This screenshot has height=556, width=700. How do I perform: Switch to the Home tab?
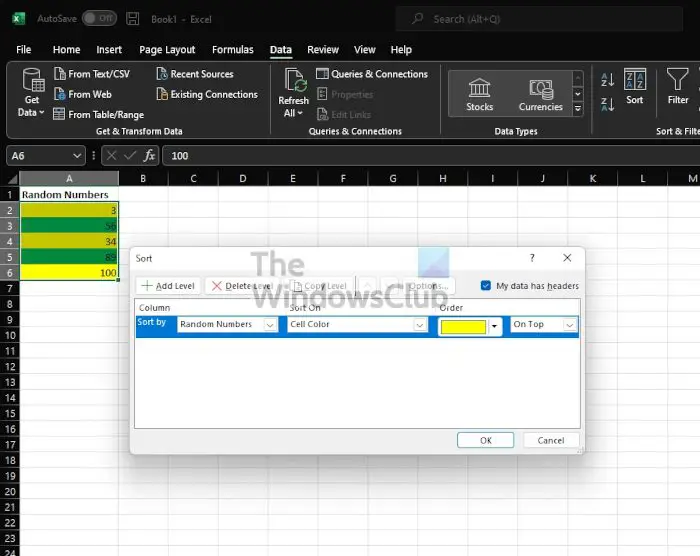pyautogui.click(x=67, y=50)
